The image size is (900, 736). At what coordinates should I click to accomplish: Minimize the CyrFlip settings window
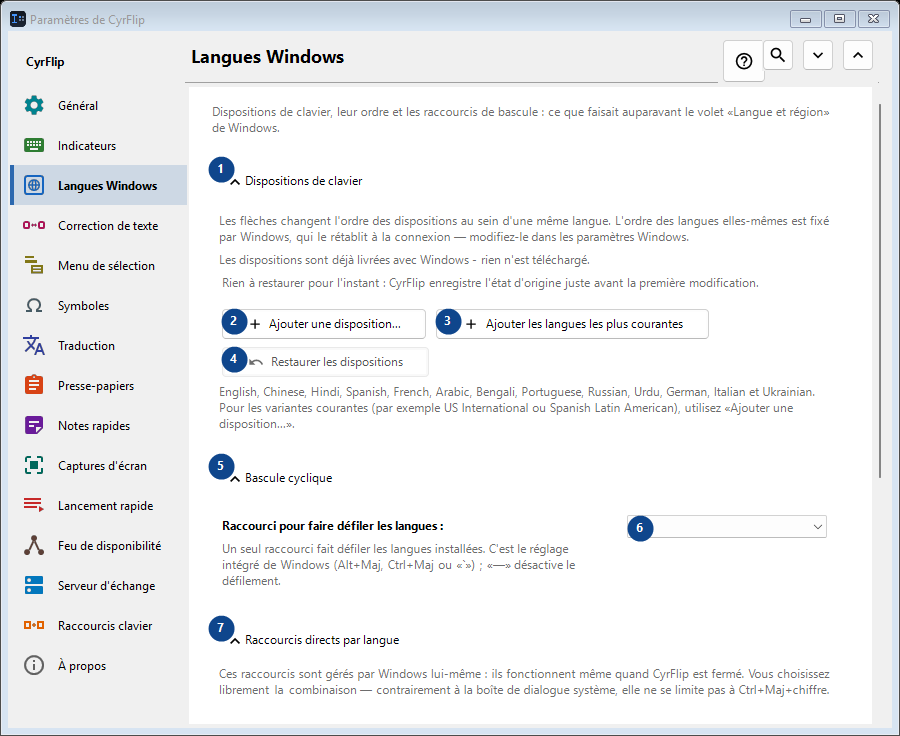click(805, 19)
